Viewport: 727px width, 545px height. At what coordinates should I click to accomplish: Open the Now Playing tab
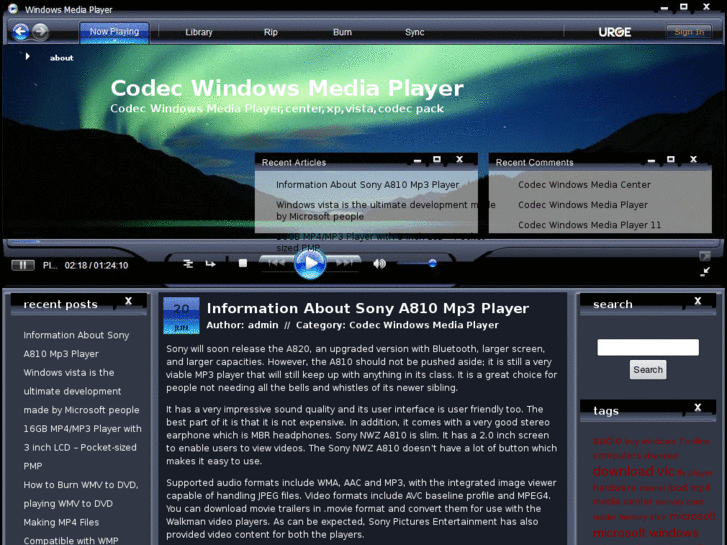(114, 32)
